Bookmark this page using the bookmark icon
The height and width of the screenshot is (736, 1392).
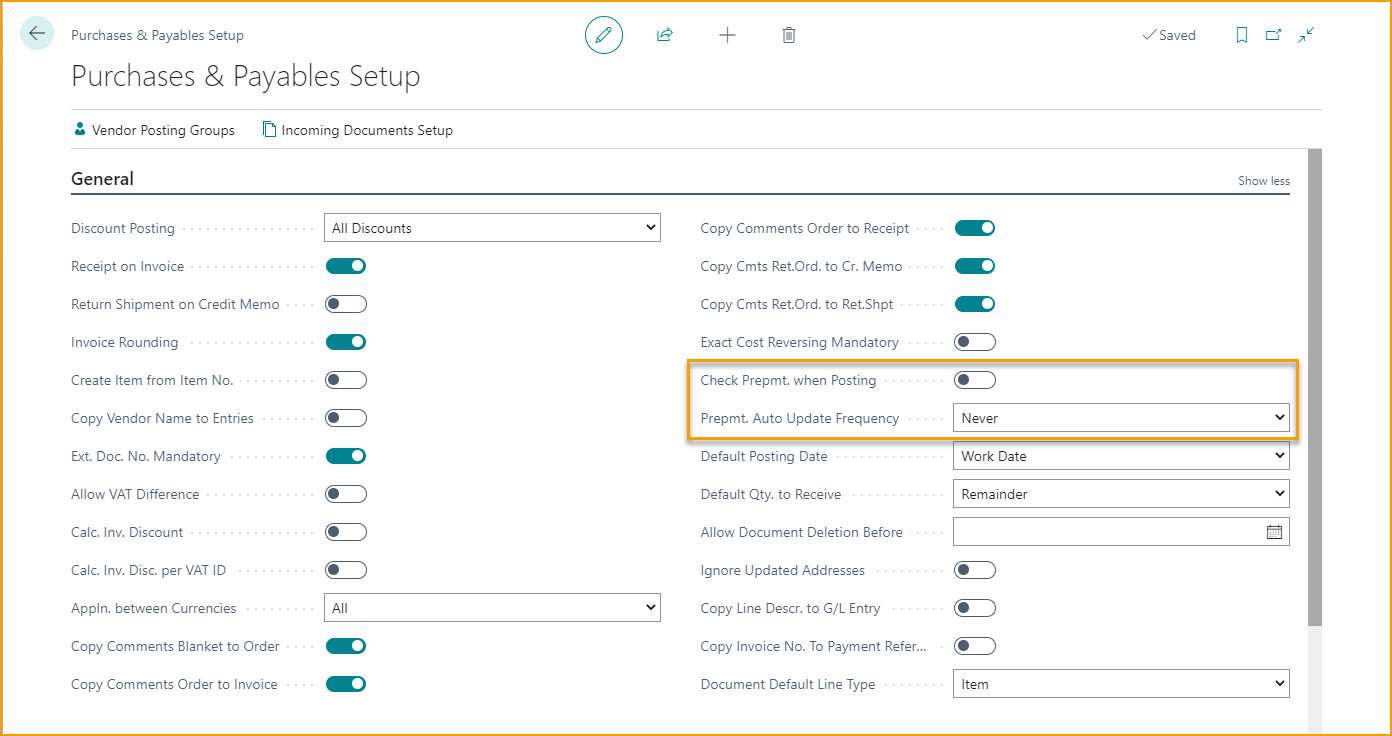(1241, 34)
